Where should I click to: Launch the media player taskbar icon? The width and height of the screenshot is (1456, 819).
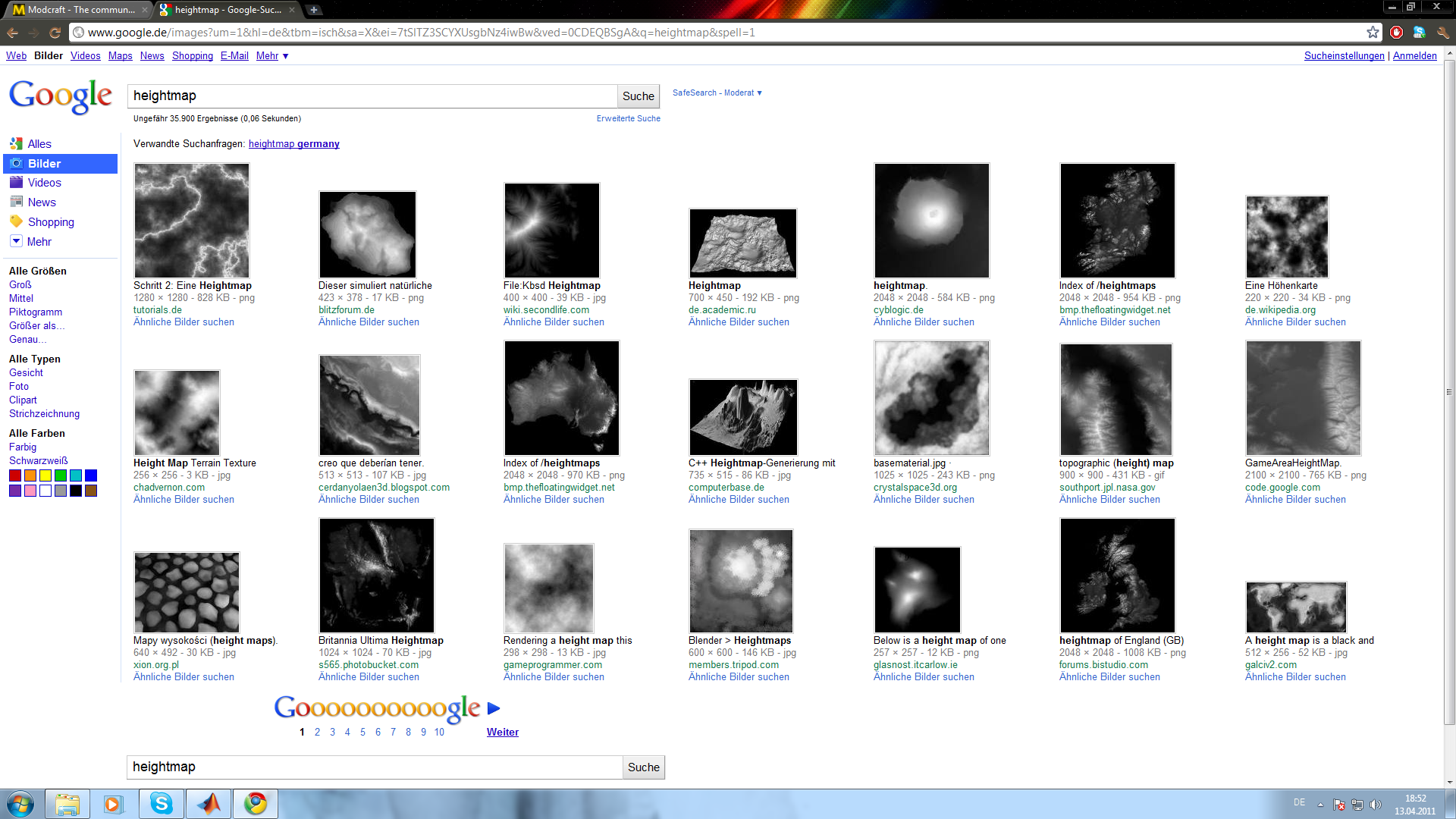tap(113, 804)
